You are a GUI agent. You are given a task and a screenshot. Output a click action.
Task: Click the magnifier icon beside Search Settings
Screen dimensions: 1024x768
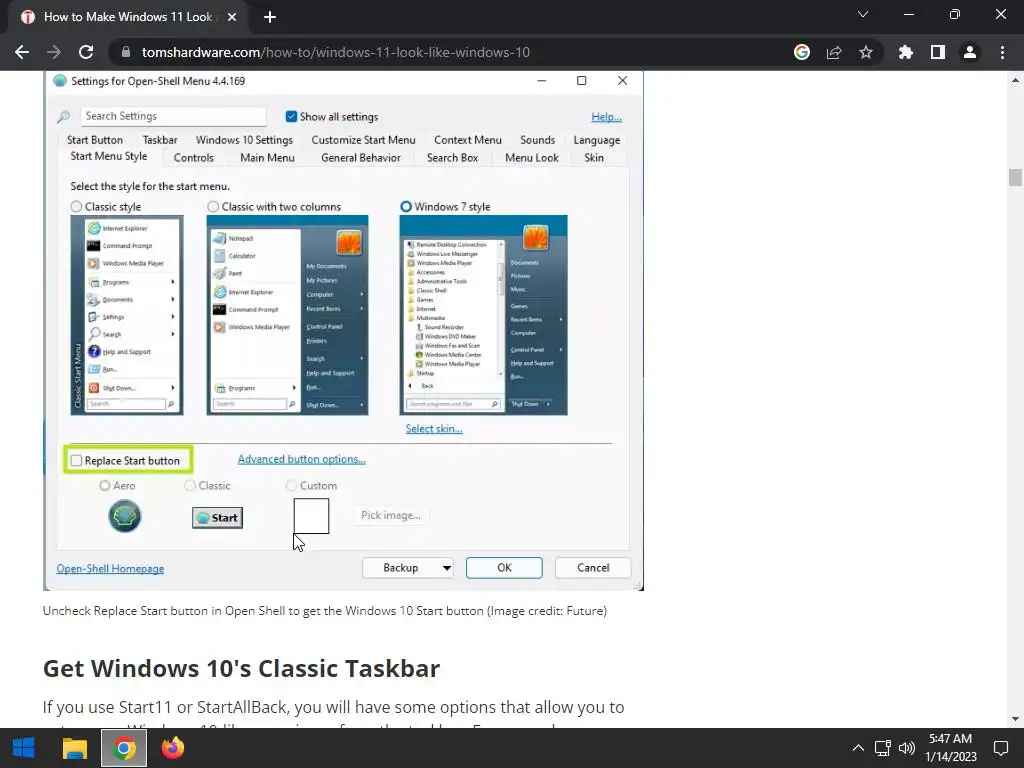point(63,117)
